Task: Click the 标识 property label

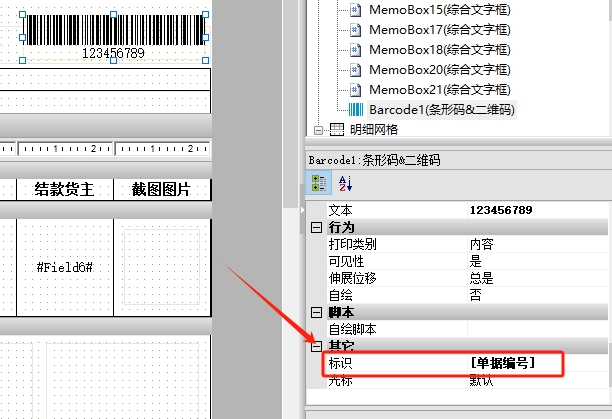Action: 340,363
